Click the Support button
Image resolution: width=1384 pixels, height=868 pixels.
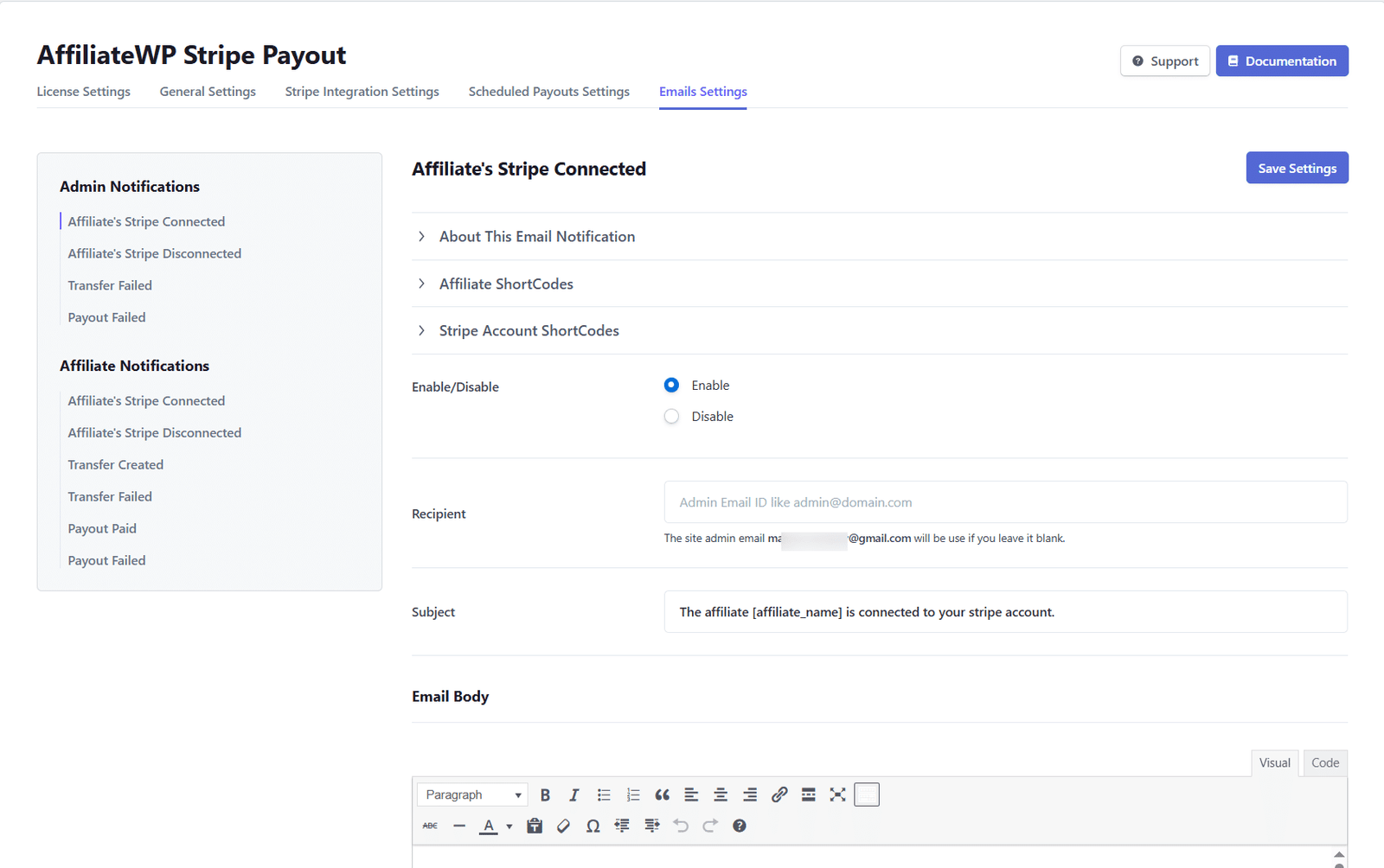point(1165,61)
